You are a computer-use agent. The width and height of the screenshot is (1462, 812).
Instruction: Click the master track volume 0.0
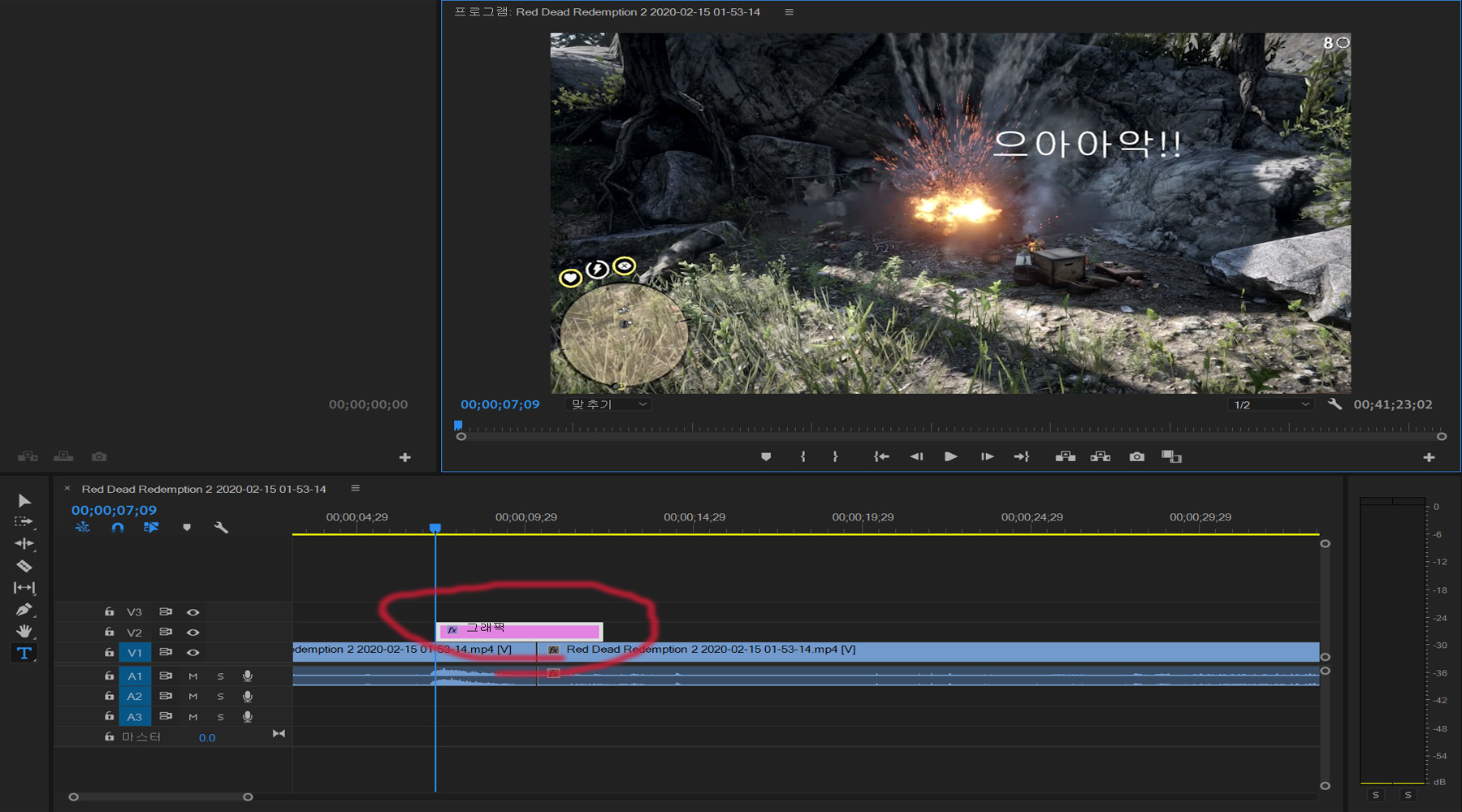point(207,738)
